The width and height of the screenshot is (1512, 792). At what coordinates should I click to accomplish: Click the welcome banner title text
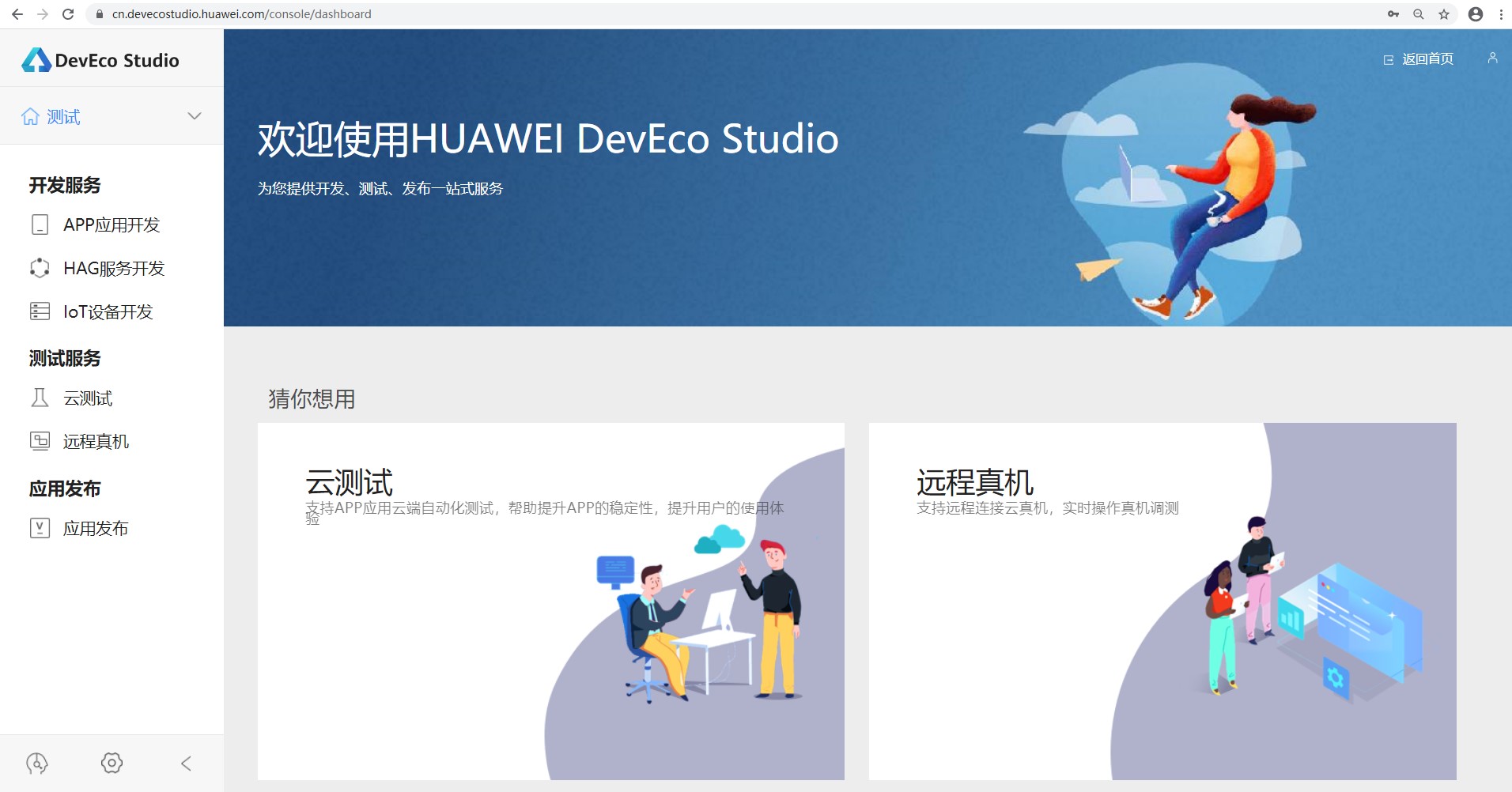[548, 139]
